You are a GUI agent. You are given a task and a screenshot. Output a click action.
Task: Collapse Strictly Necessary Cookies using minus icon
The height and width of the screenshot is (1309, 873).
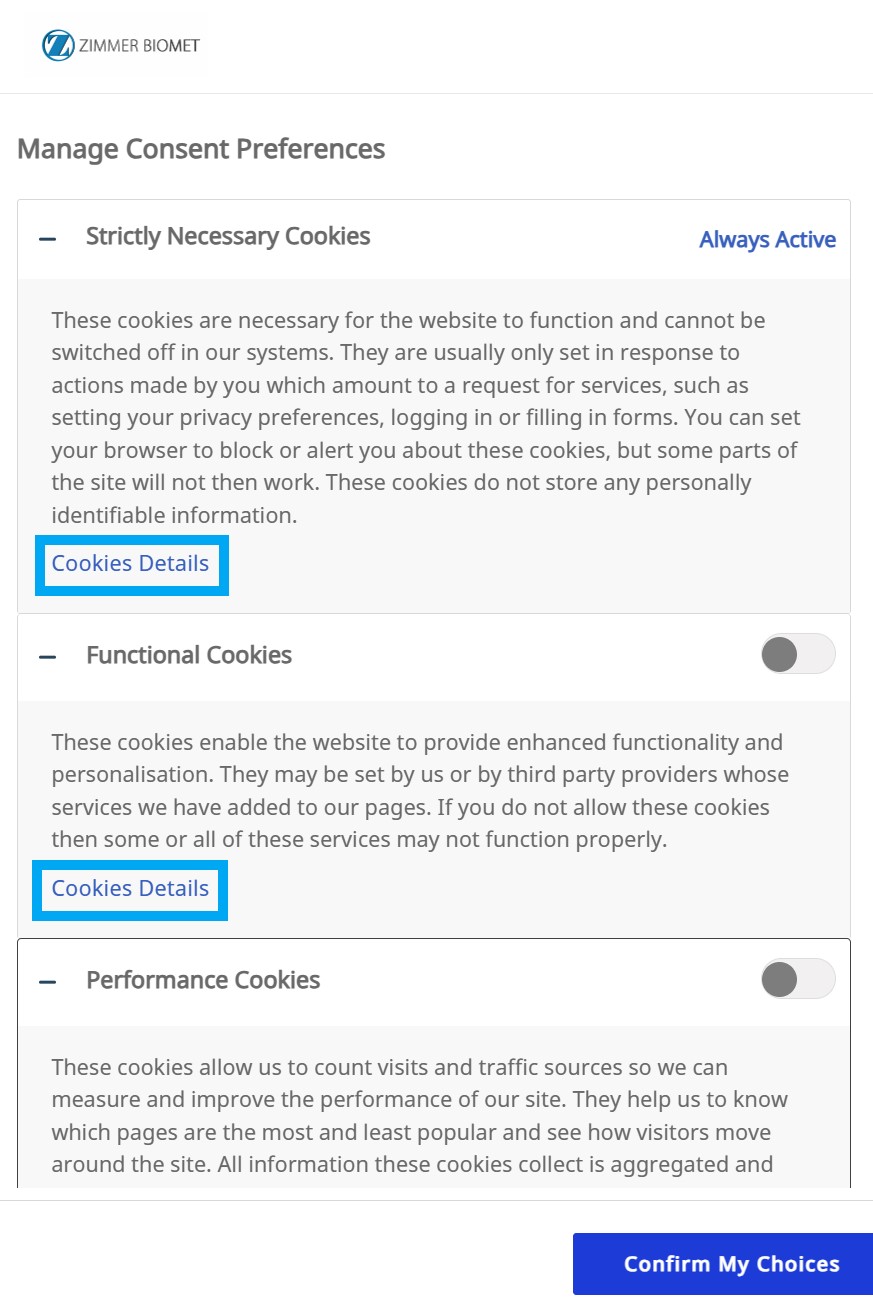point(47,239)
